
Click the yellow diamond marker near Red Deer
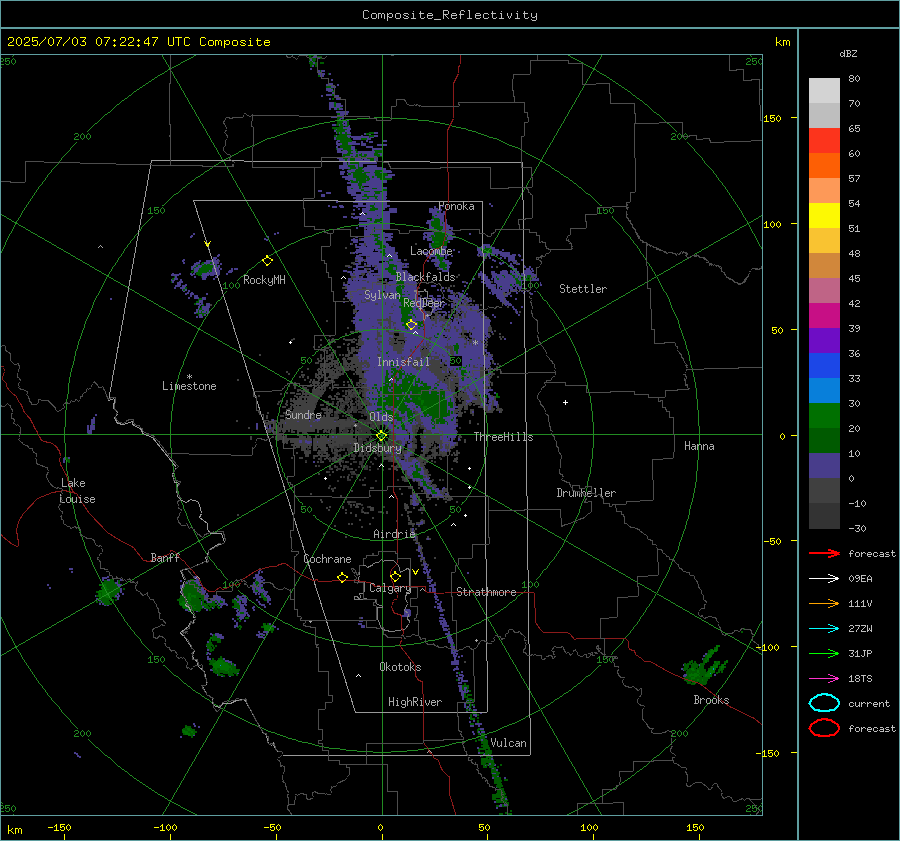coord(412,325)
